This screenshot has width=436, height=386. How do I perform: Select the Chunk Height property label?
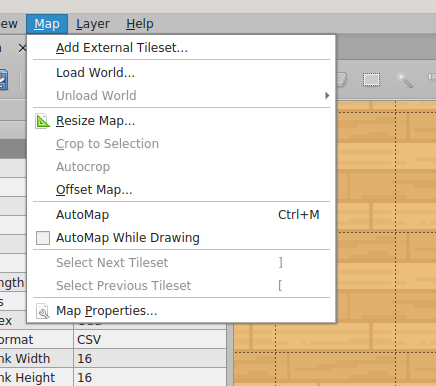click(x=27, y=378)
